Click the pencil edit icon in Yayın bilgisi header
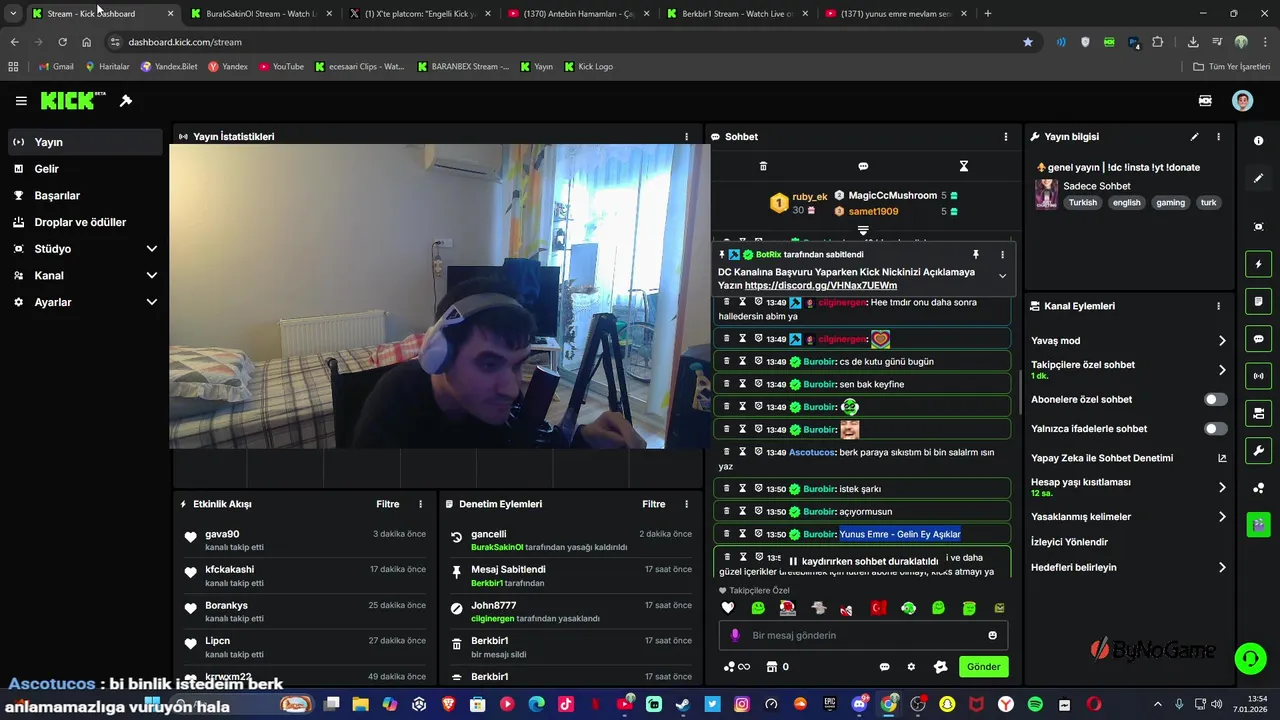Viewport: 1280px width, 720px height. click(x=1194, y=137)
